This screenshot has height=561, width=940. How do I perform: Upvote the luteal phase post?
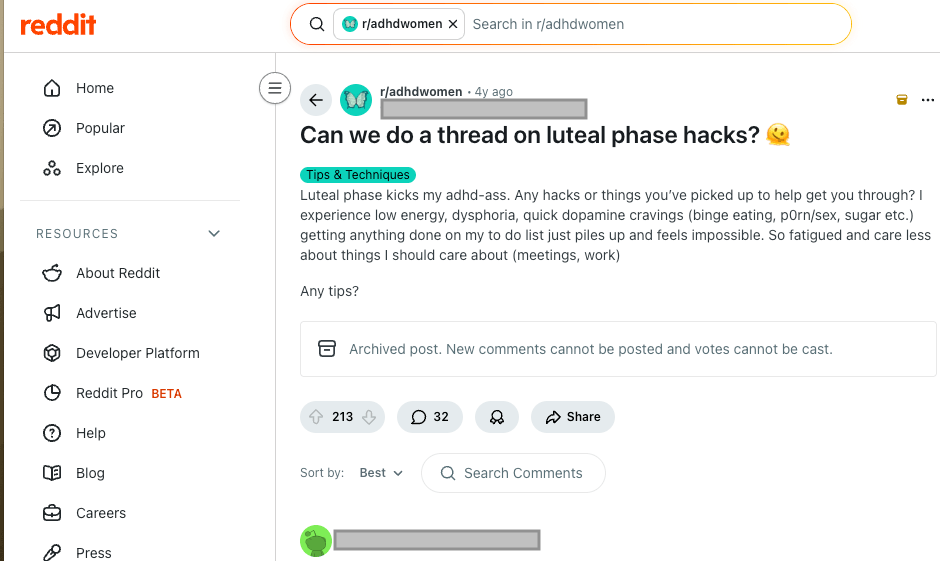tap(317, 417)
